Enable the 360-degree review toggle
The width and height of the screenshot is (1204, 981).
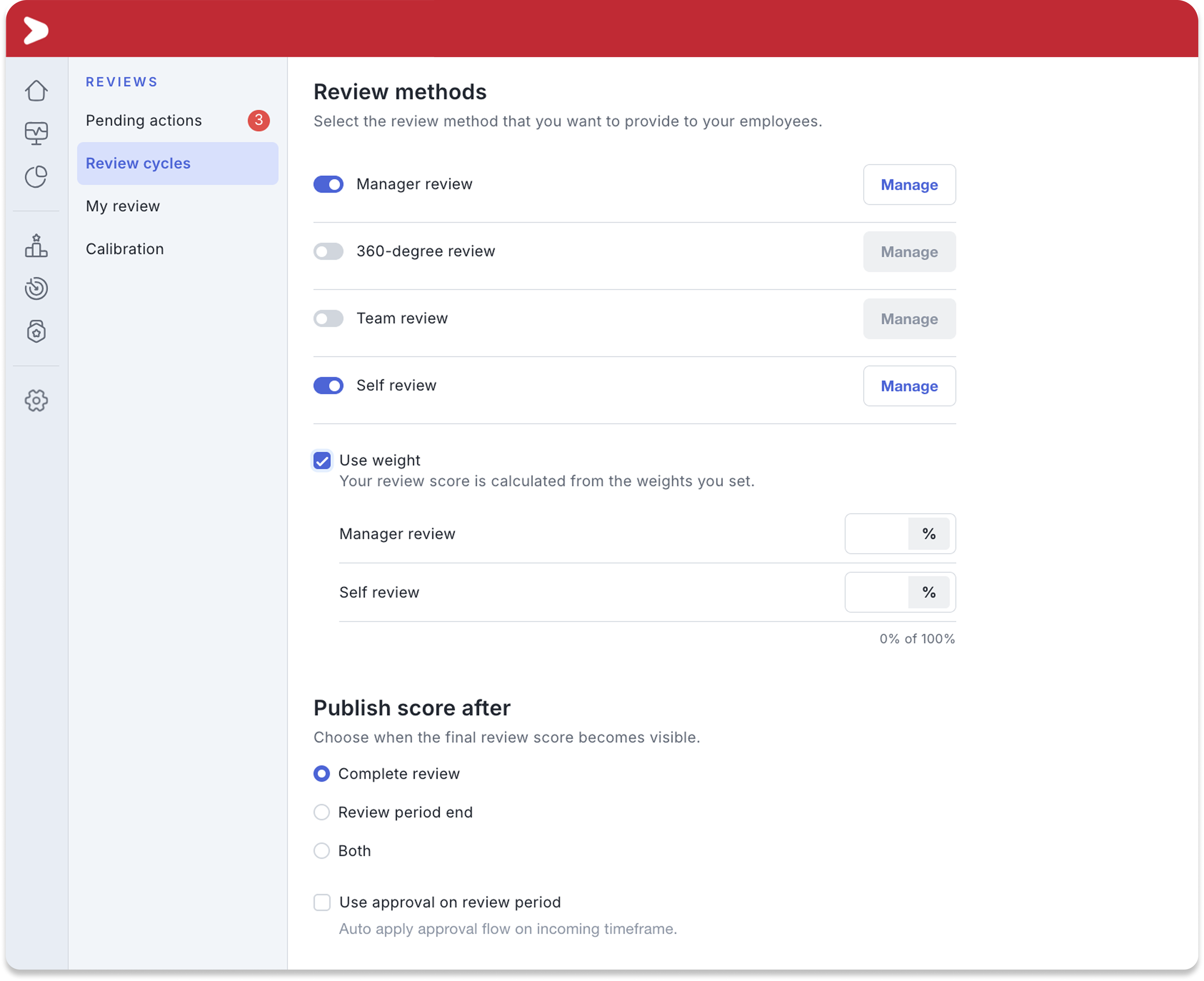(x=328, y=251)
